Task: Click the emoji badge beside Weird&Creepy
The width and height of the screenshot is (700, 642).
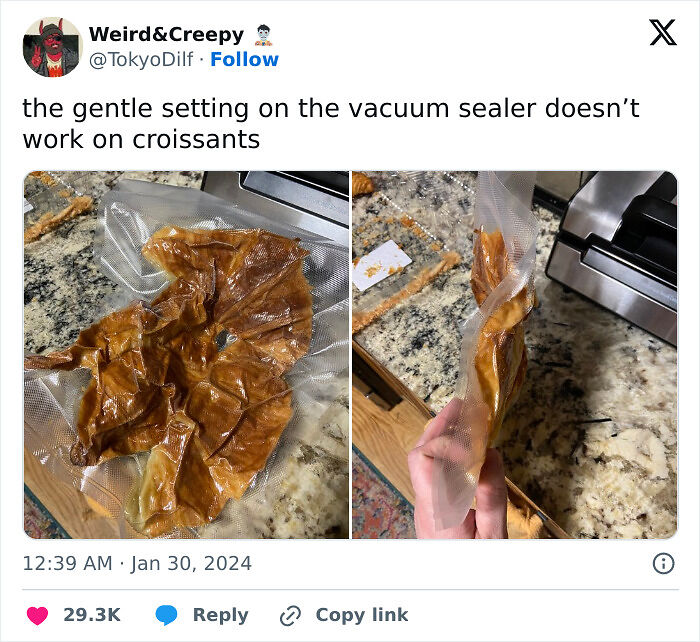Action: [x=264, y=35]
